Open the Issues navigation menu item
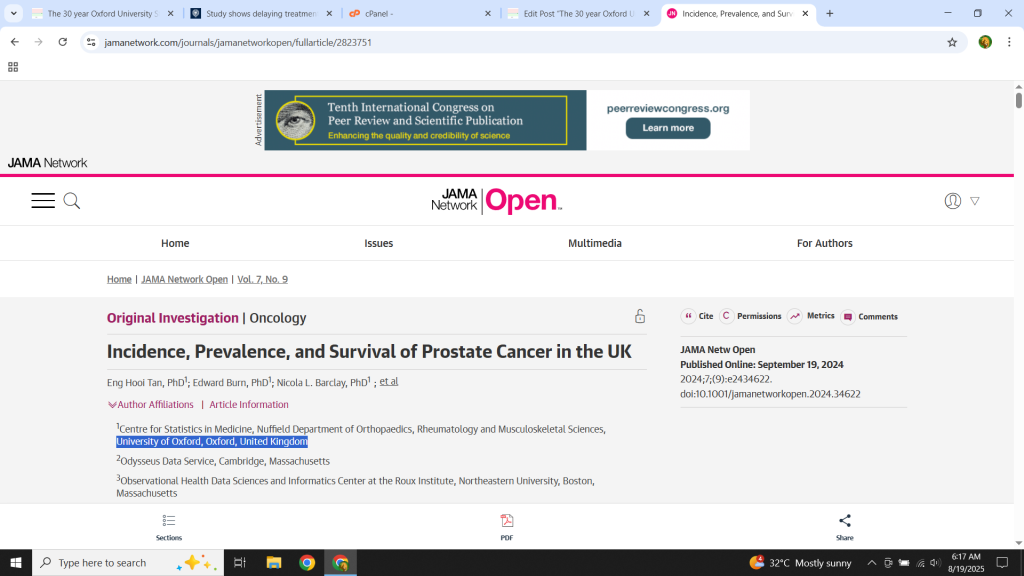 pyautogui.click(x=378, y=243)
